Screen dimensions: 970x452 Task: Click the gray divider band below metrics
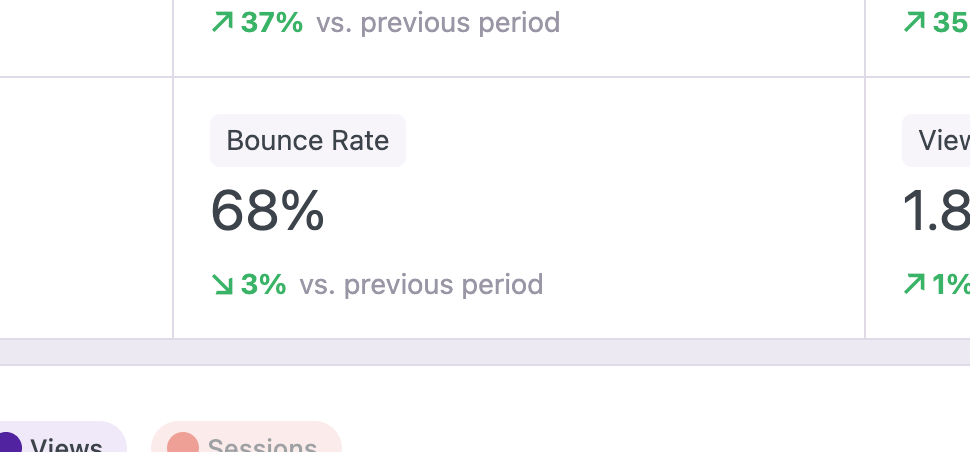coord(485,352)
